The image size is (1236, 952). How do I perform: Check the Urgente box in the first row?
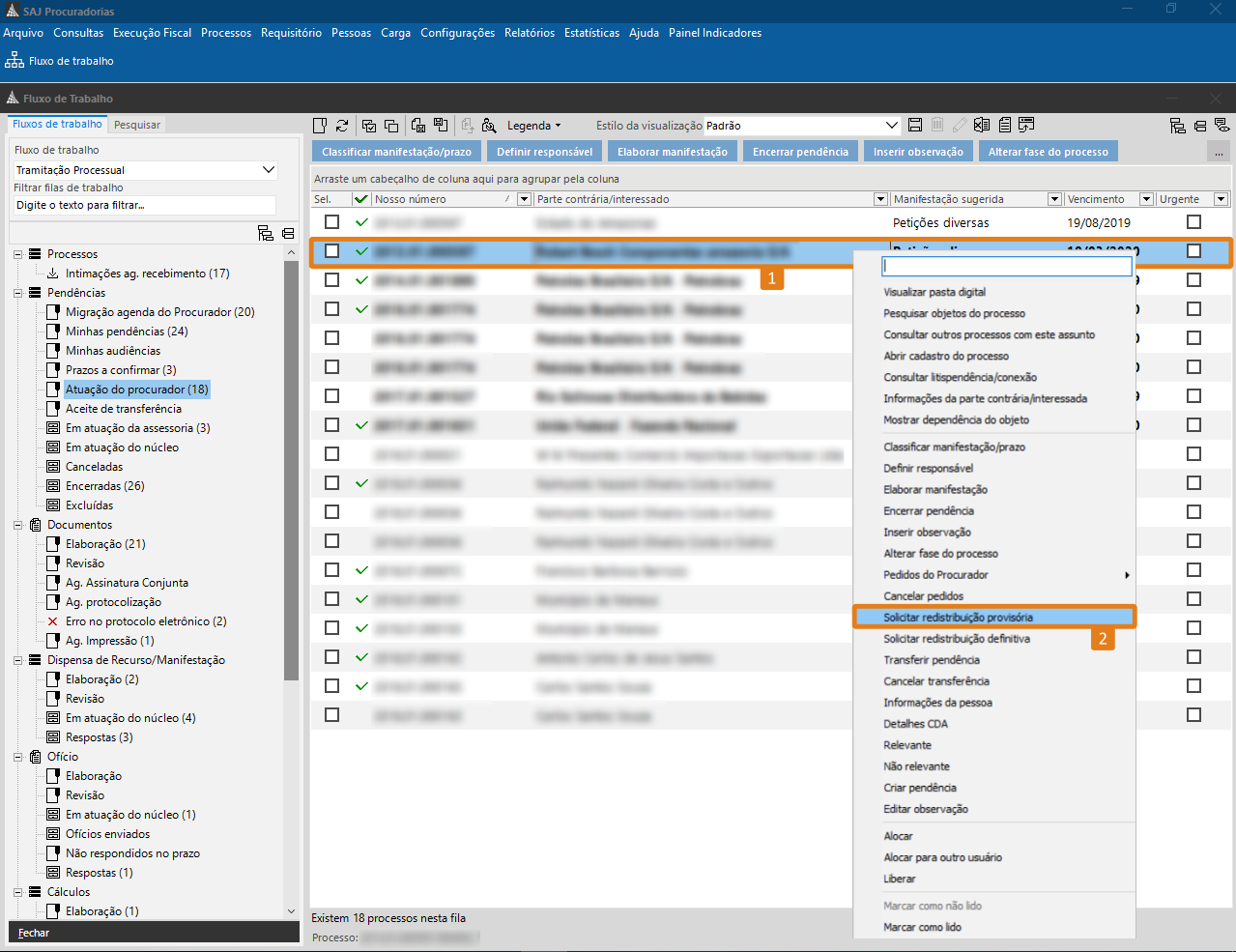click(1193, 222)
